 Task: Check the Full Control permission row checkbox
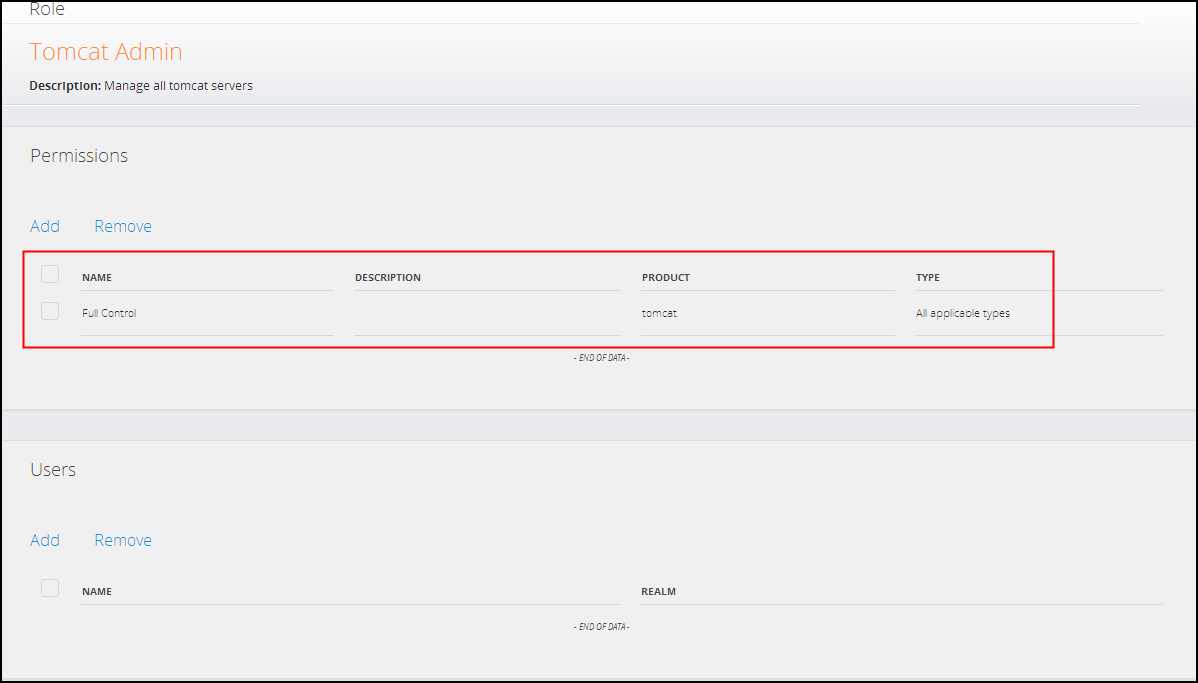click(50, 311)
